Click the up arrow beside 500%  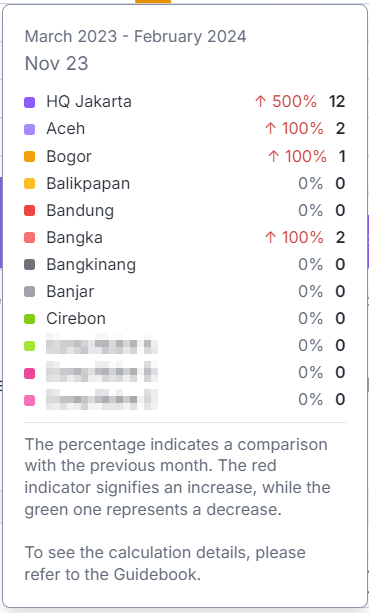pyautogui.click(x=260, y=102)
